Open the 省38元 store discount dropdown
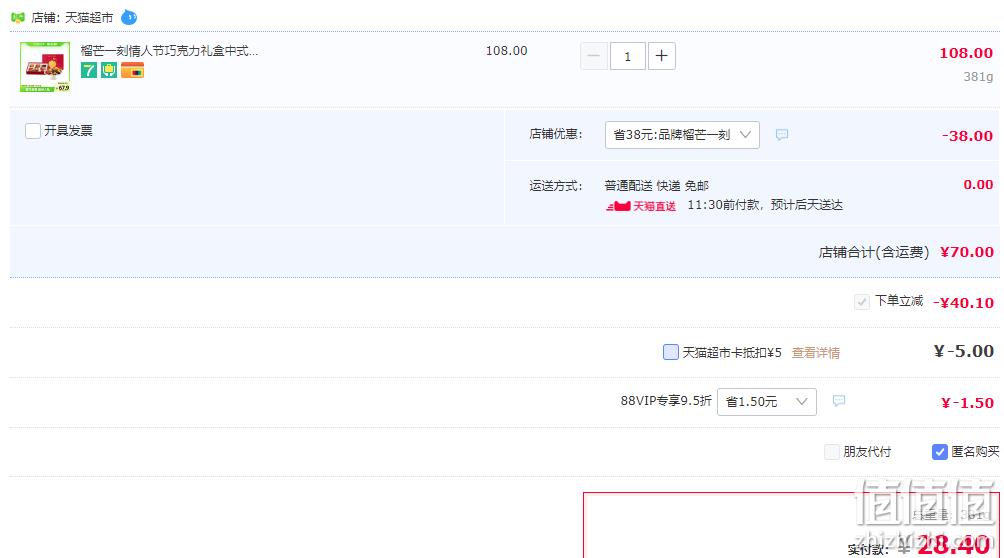This screenshot has height=558, width=1004. 682,135
